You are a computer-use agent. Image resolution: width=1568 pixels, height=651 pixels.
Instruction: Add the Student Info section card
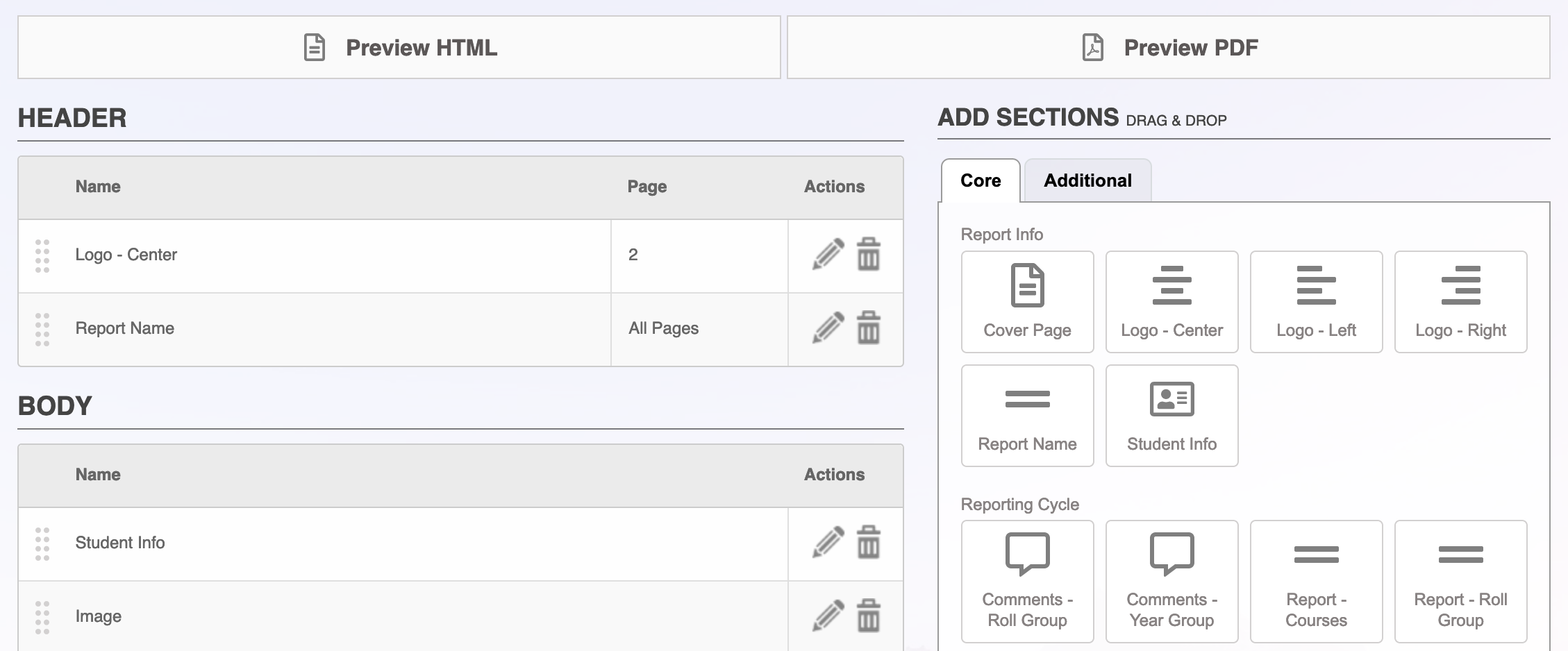click(1171, 415)
